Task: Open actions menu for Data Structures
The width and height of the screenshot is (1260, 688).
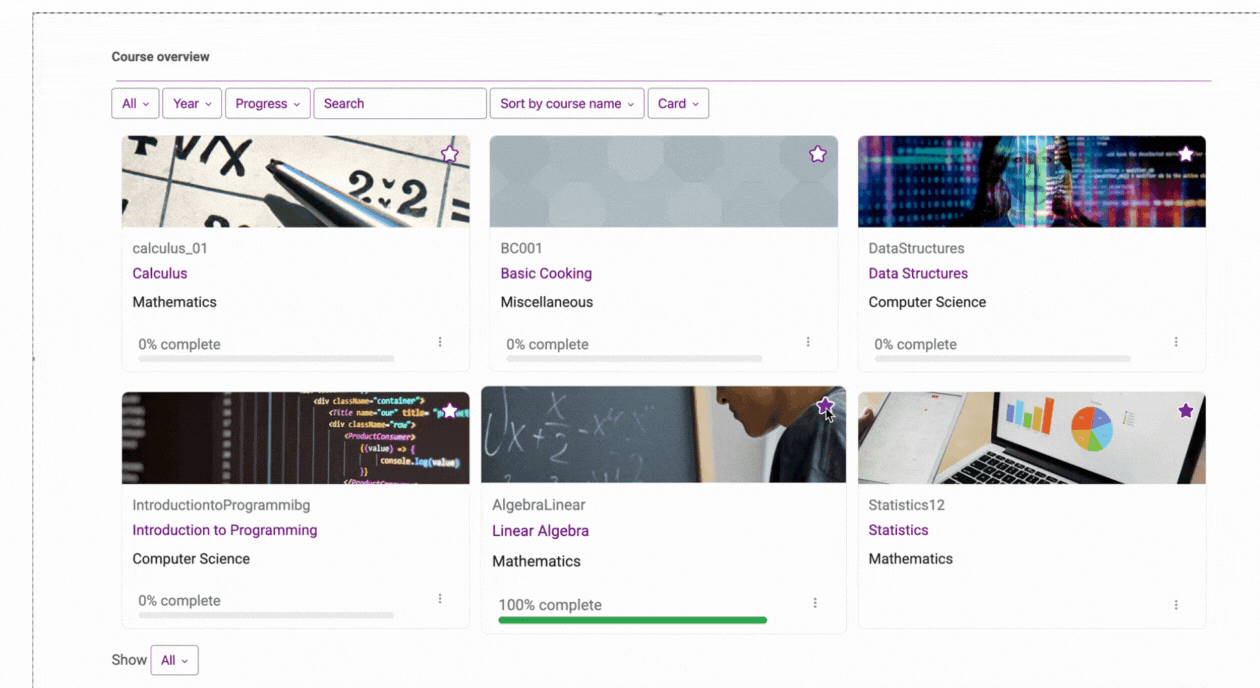Action: (1176, 342)
